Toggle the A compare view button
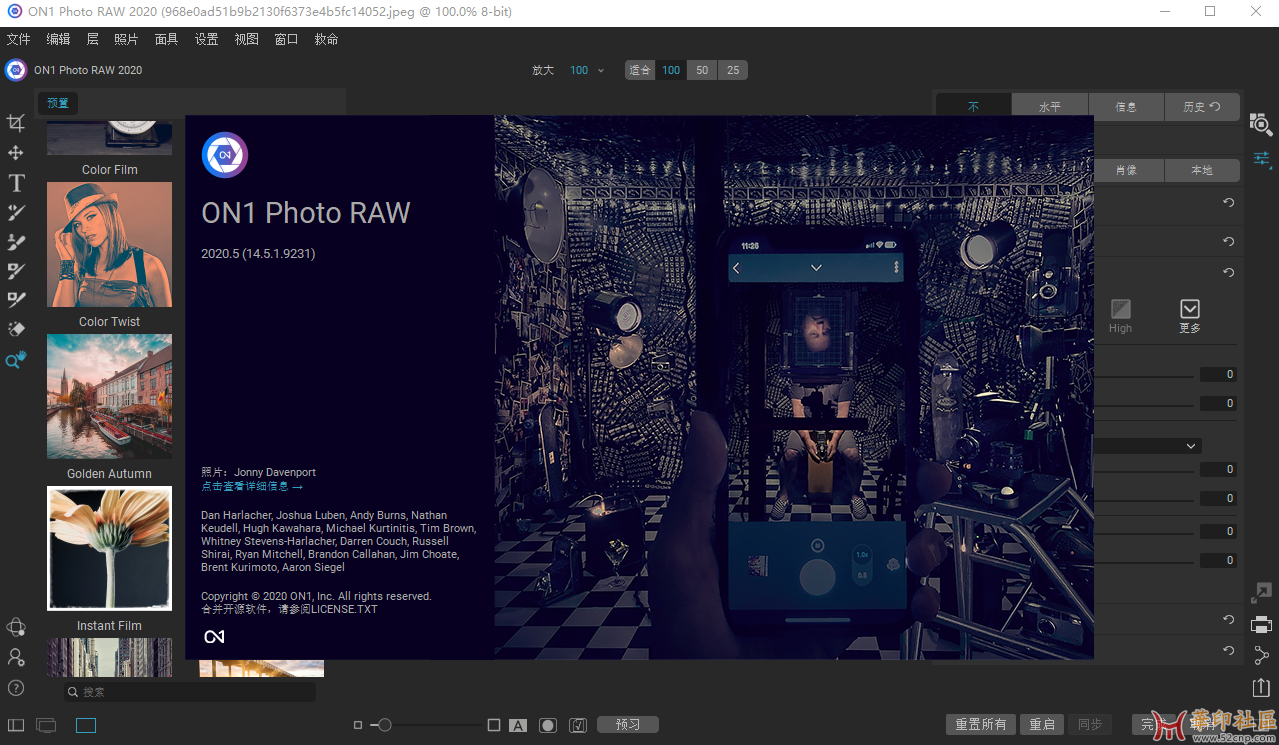 point(518,725)
